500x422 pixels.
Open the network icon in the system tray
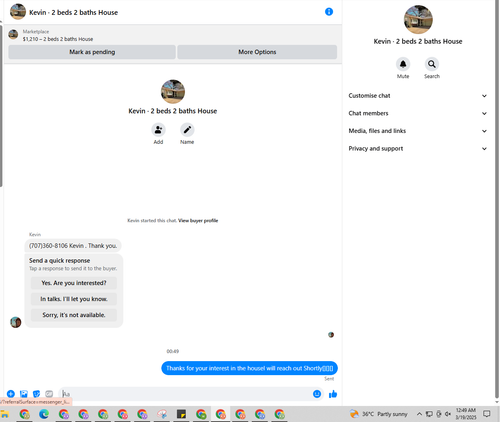tap(429, 414)
